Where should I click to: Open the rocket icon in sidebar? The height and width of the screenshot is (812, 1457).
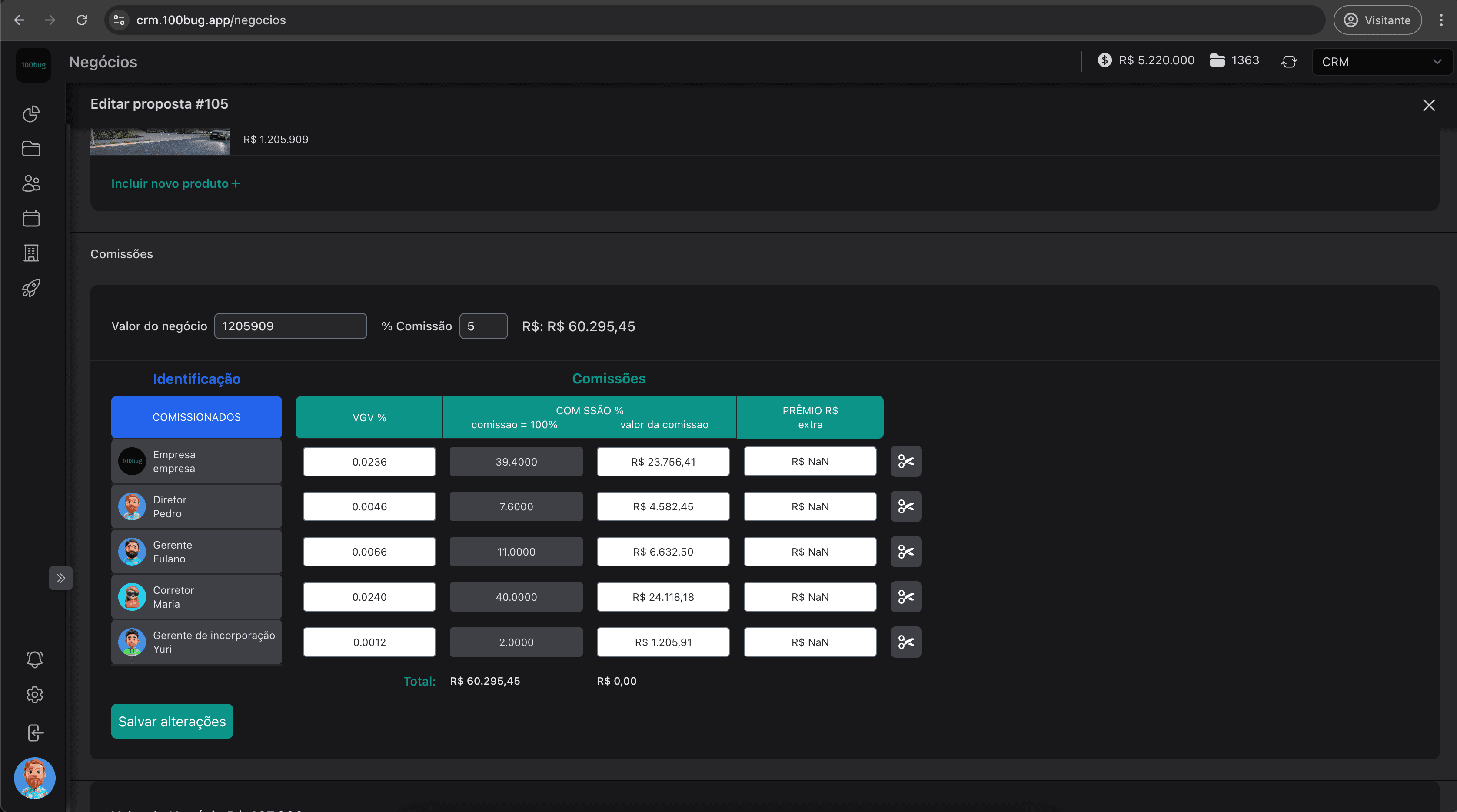point(31,288)
